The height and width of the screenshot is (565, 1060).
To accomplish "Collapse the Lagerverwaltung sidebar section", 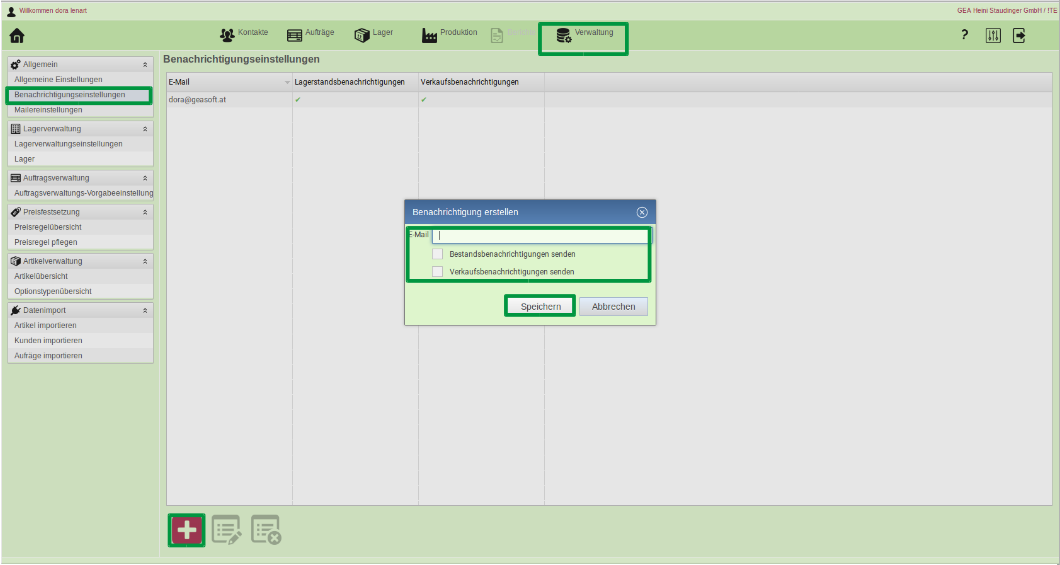I will [145, 129].
